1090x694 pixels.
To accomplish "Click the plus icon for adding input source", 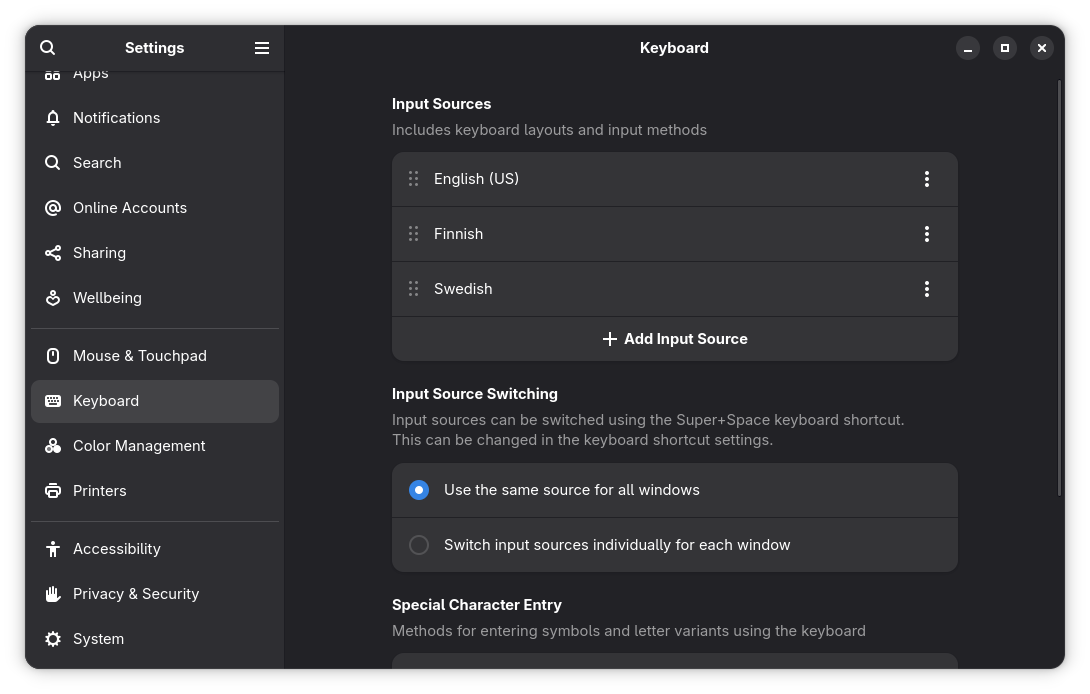I will tap(610, 339).
